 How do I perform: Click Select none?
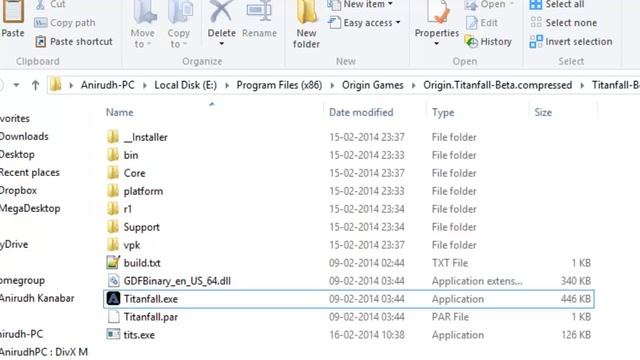[x=563, y=23]
